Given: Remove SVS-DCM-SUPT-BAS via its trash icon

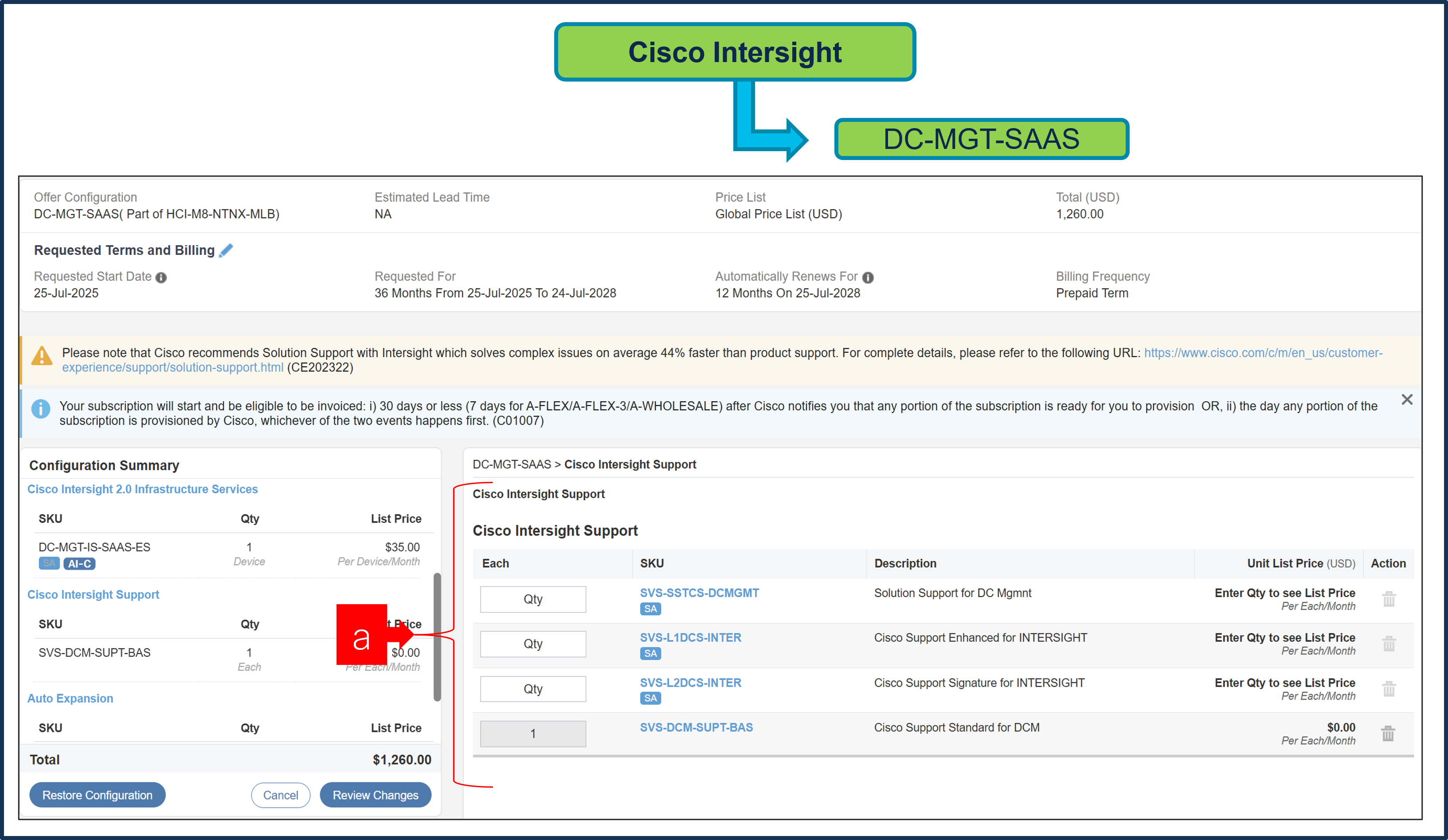Looking at the screenshot, I should (1388, 734).
